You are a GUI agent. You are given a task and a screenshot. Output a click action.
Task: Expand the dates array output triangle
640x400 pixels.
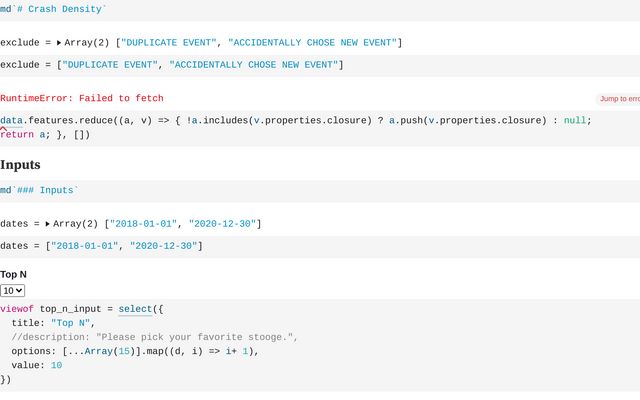tap(51, 224)
